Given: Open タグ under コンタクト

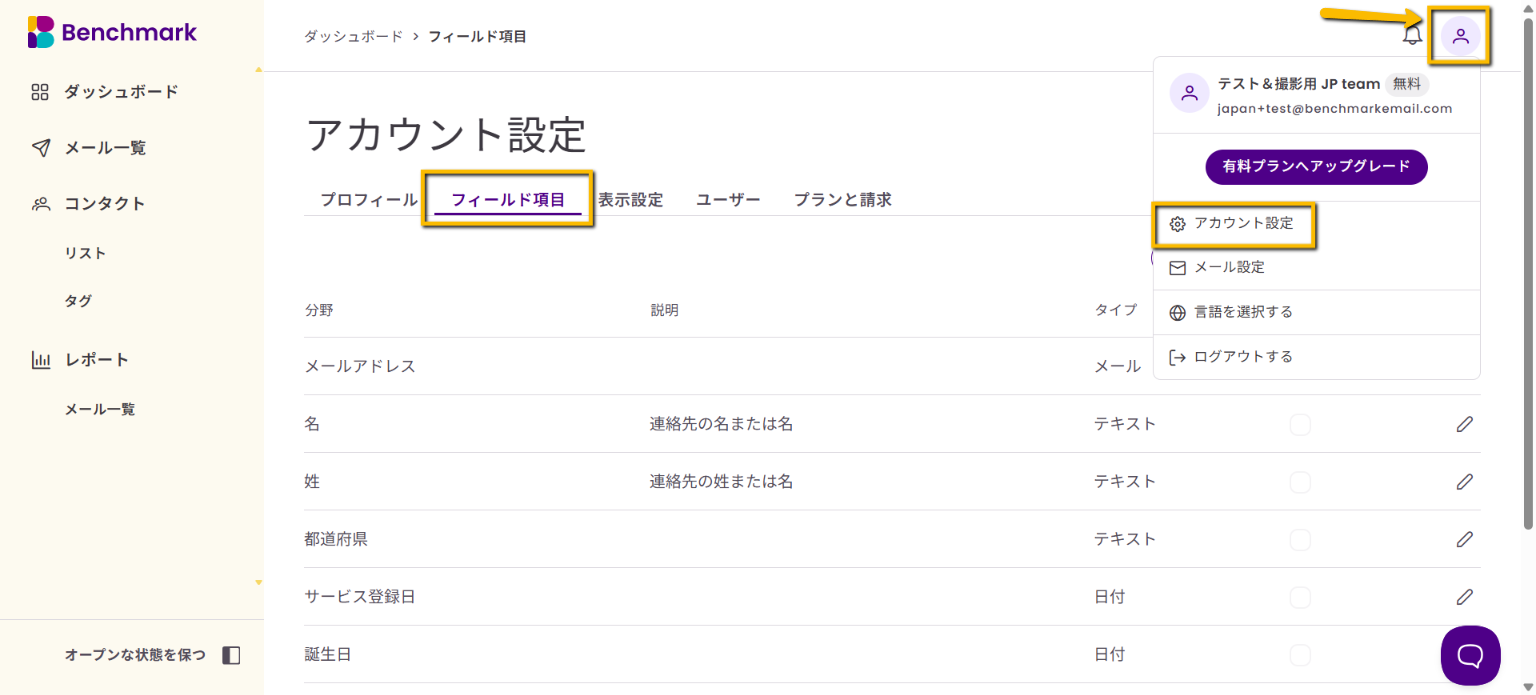Looking at the screenshot, I should pyautogui.click(x=78, y=301).
